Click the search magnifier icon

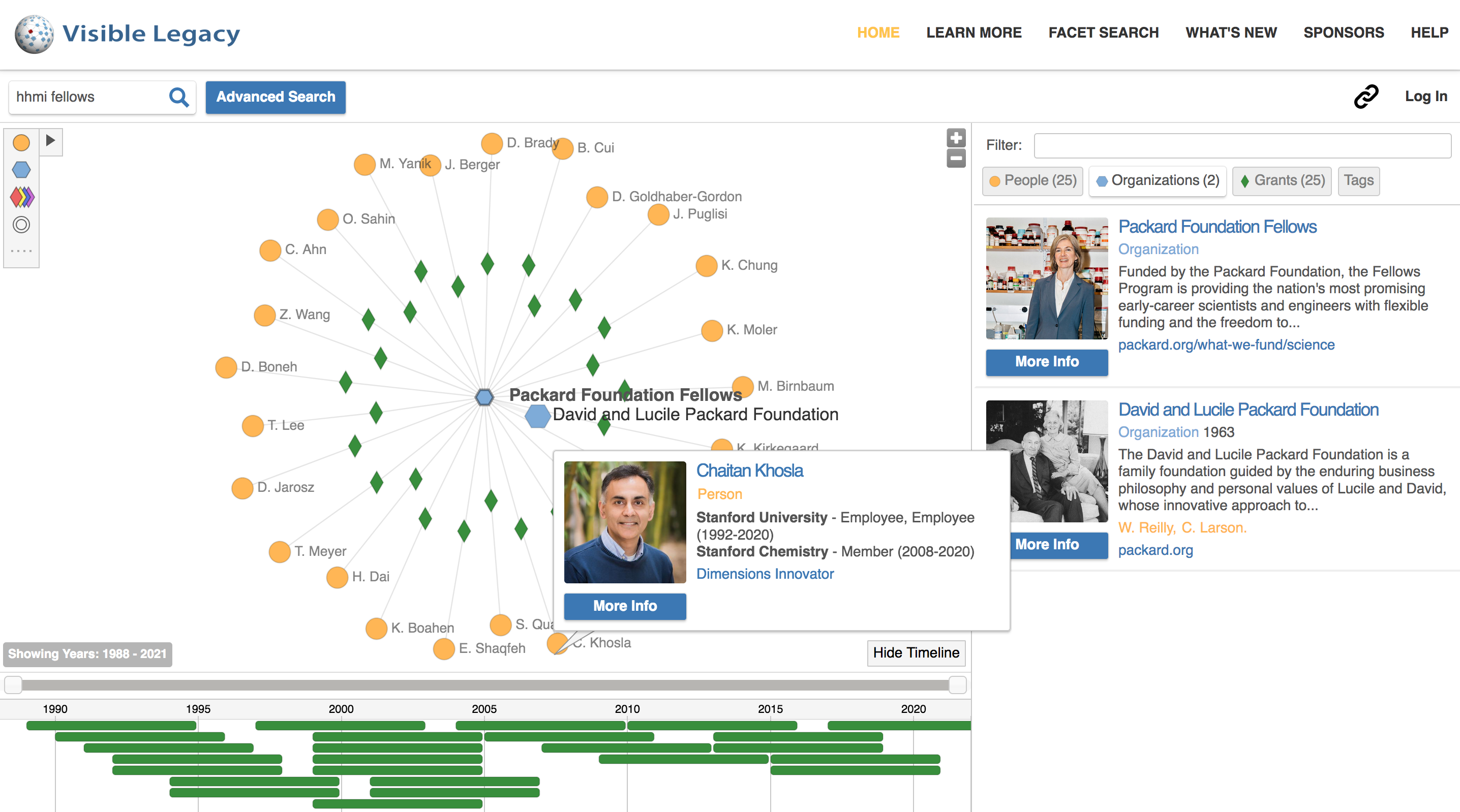(178, 97)
